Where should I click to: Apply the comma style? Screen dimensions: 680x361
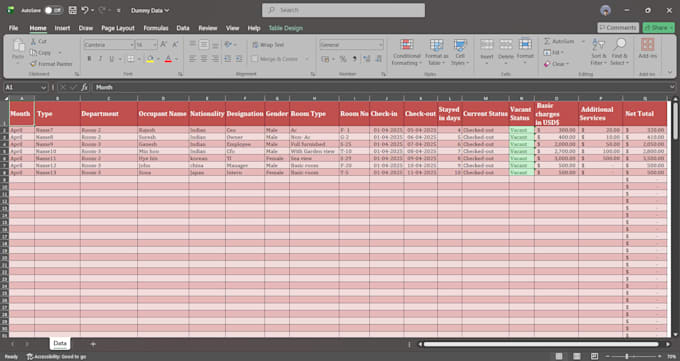coord(355,59)
